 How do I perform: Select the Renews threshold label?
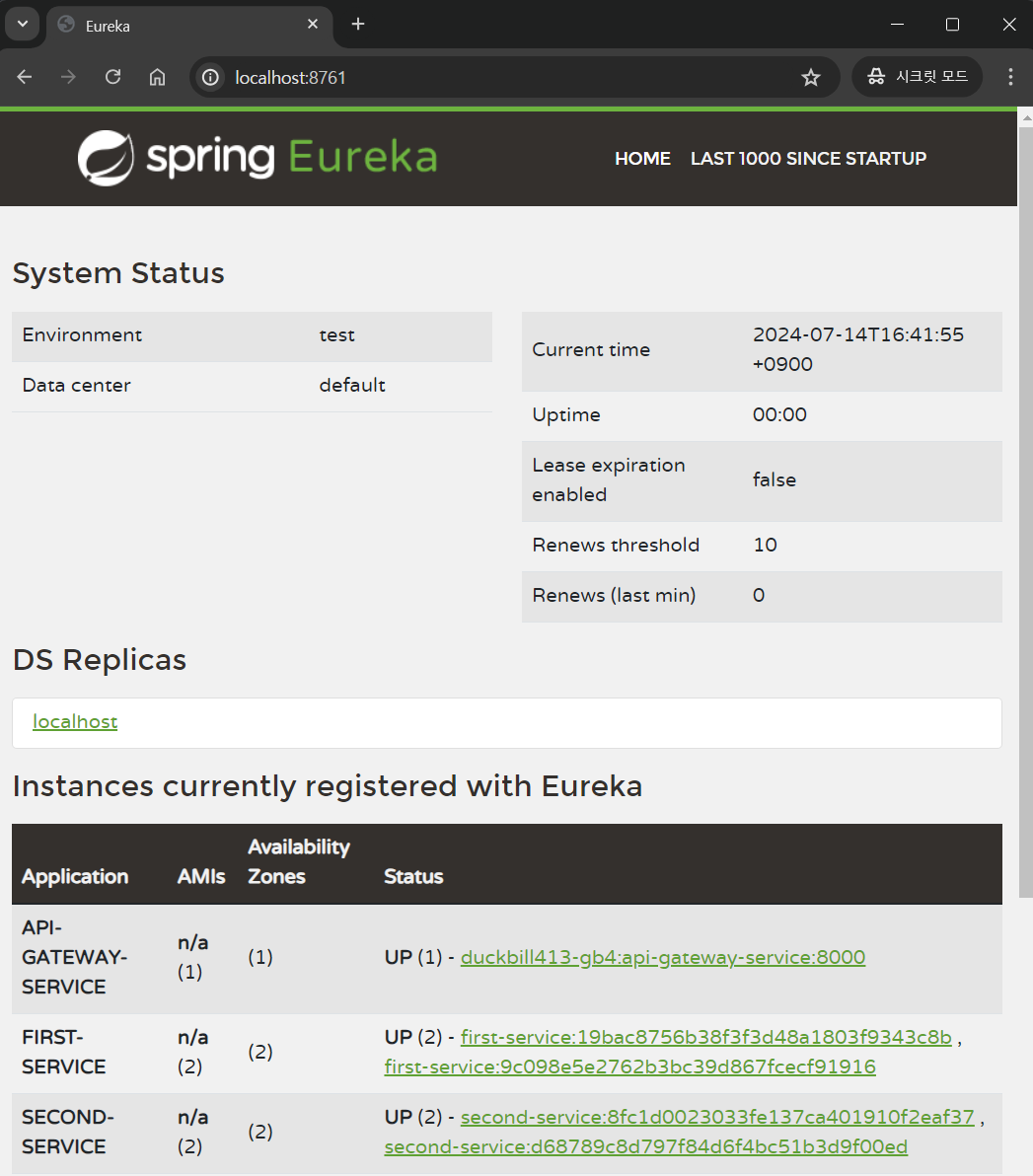pyautogui.click(x=616, y=546)
